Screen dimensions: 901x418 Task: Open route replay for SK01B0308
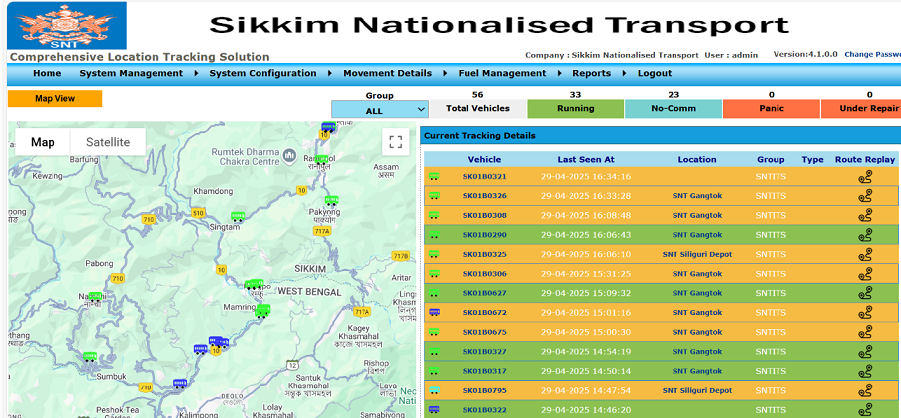865,216
